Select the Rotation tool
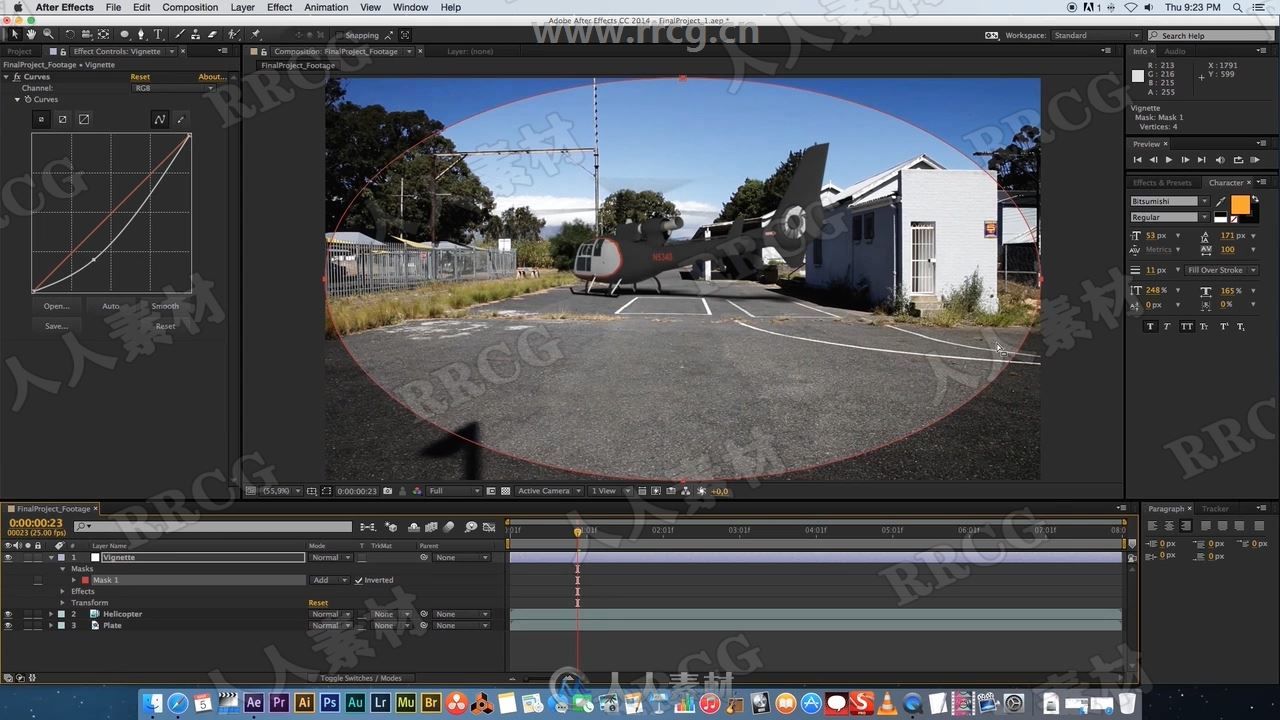The height and width of the screenshot is (720, 1280). [x=70, y=34]
